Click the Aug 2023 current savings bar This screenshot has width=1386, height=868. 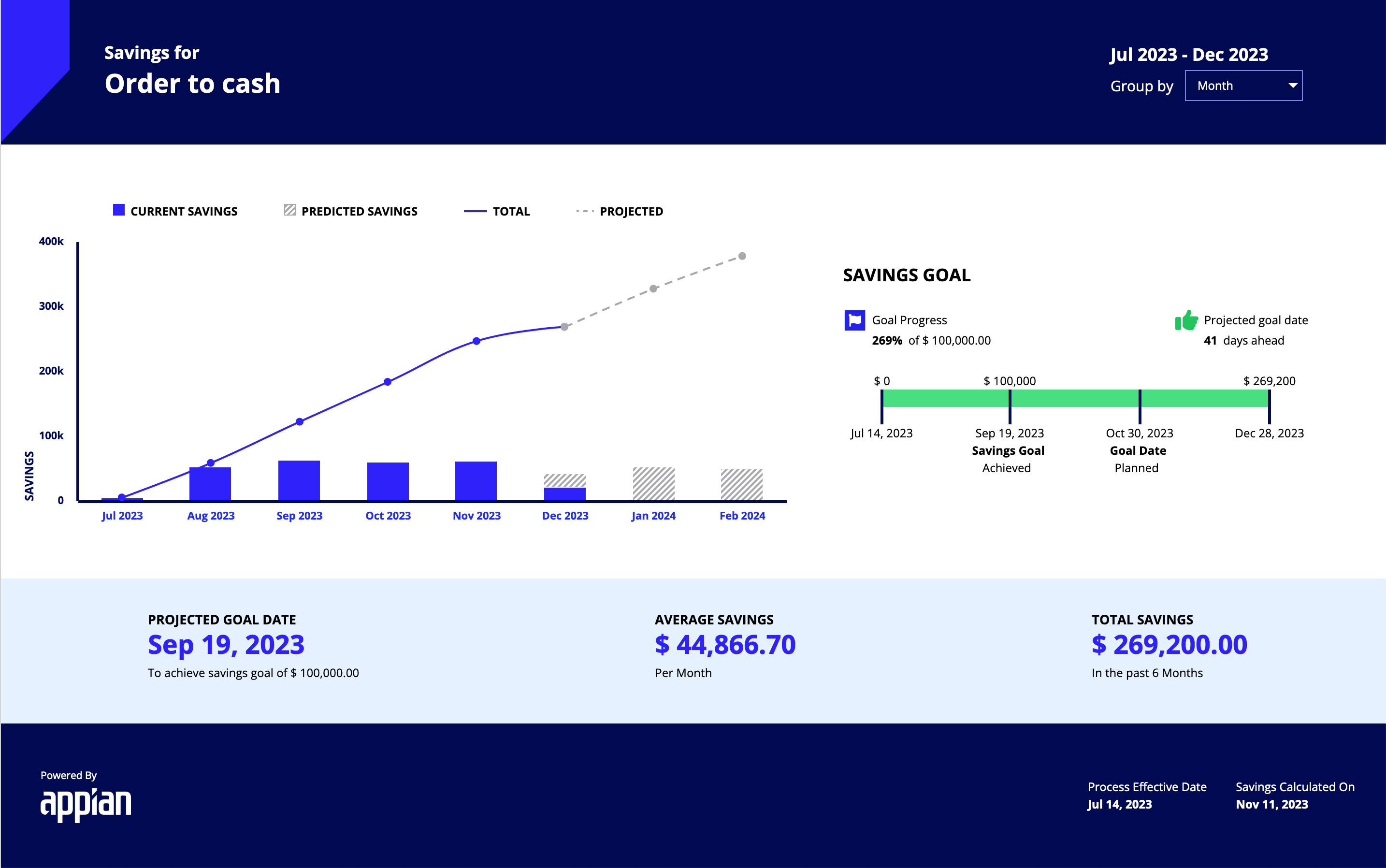coord(210,484)
